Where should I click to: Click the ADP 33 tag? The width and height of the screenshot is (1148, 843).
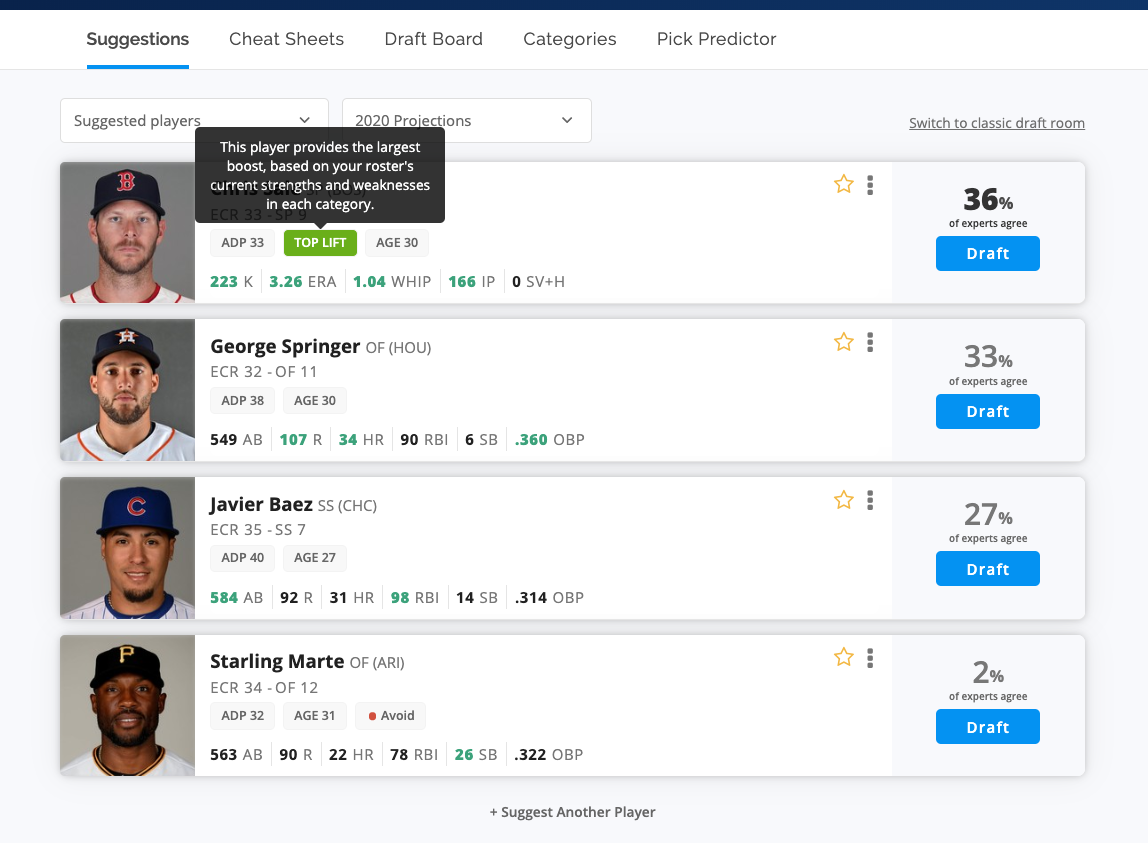(242, 242)
